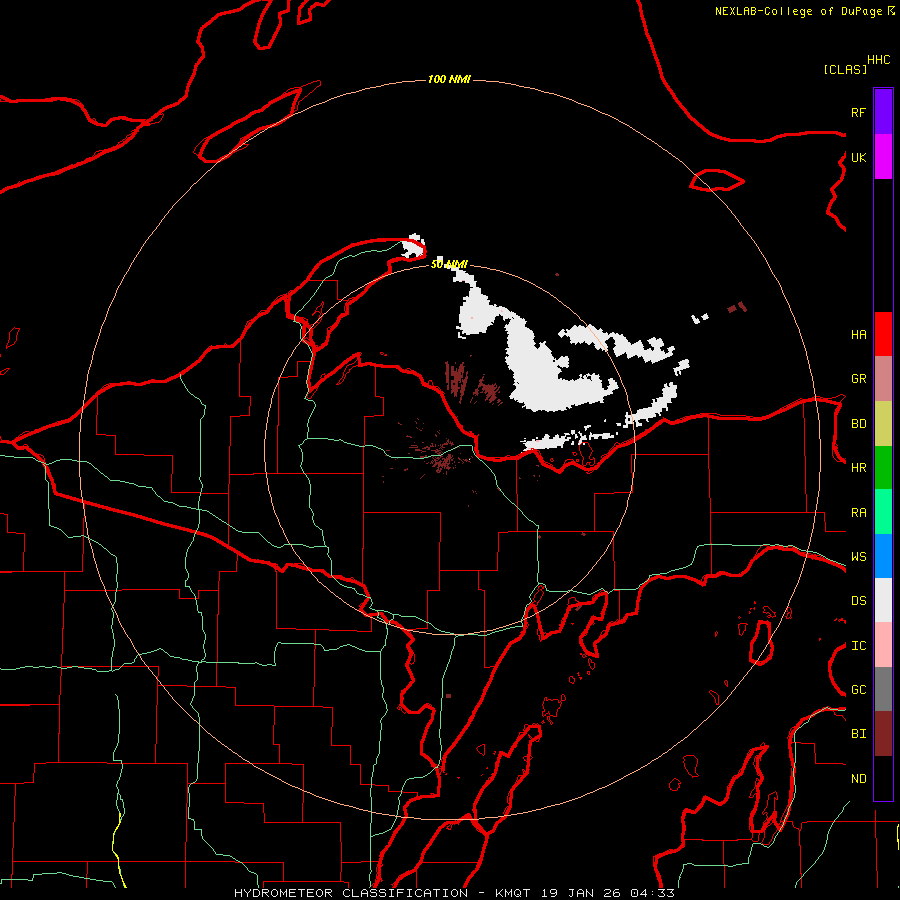
Task: Click the BD yellow legend swatch
Action: click(883, 424)
